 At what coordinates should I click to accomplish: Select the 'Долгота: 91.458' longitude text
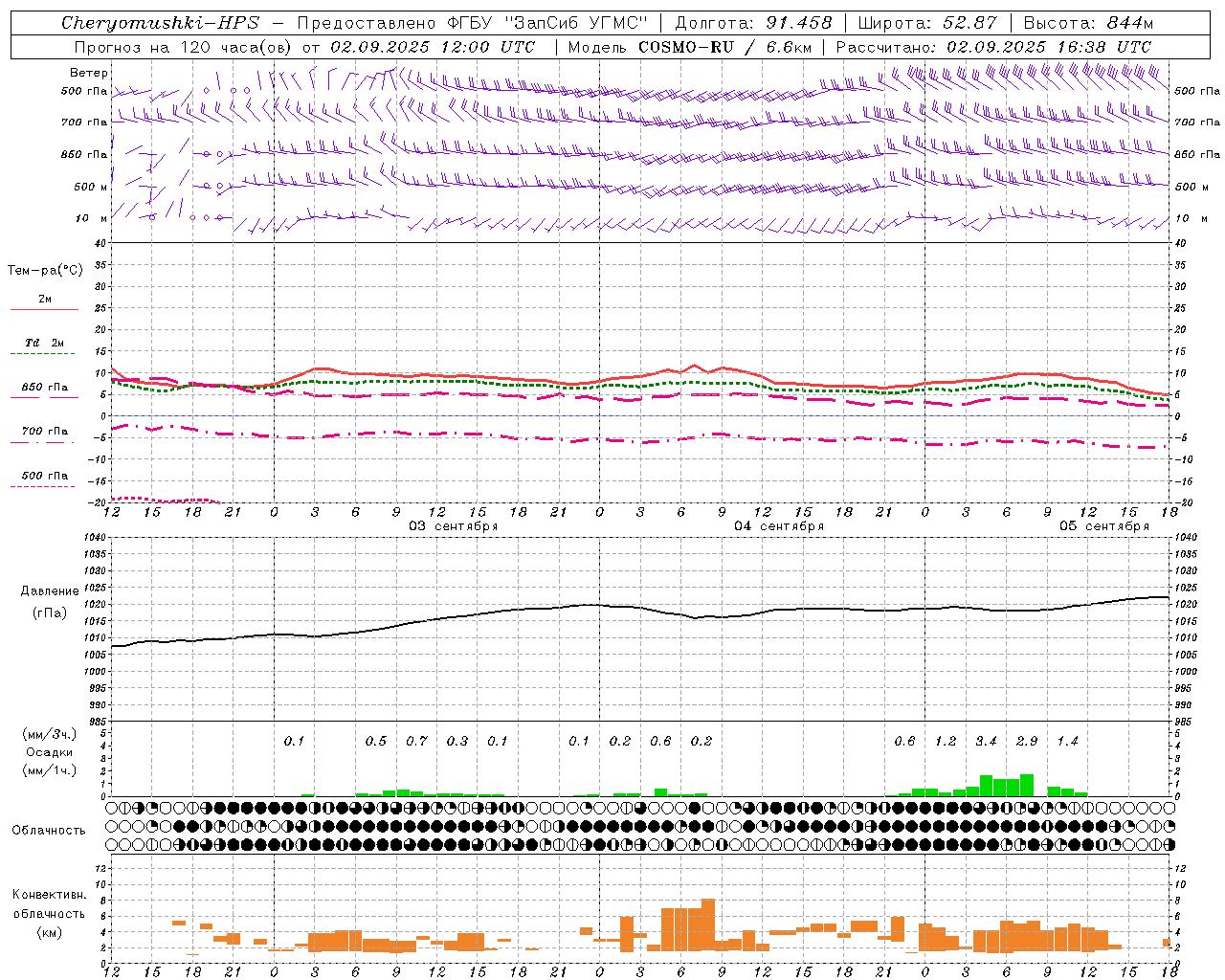point(753,23)
